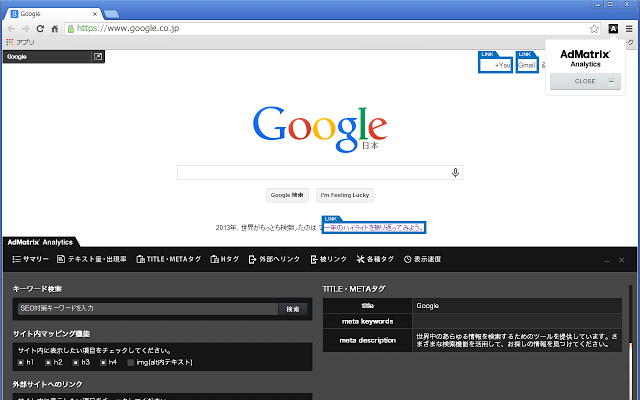
Task: Open the 表示速度 tab
Action: 422,259
